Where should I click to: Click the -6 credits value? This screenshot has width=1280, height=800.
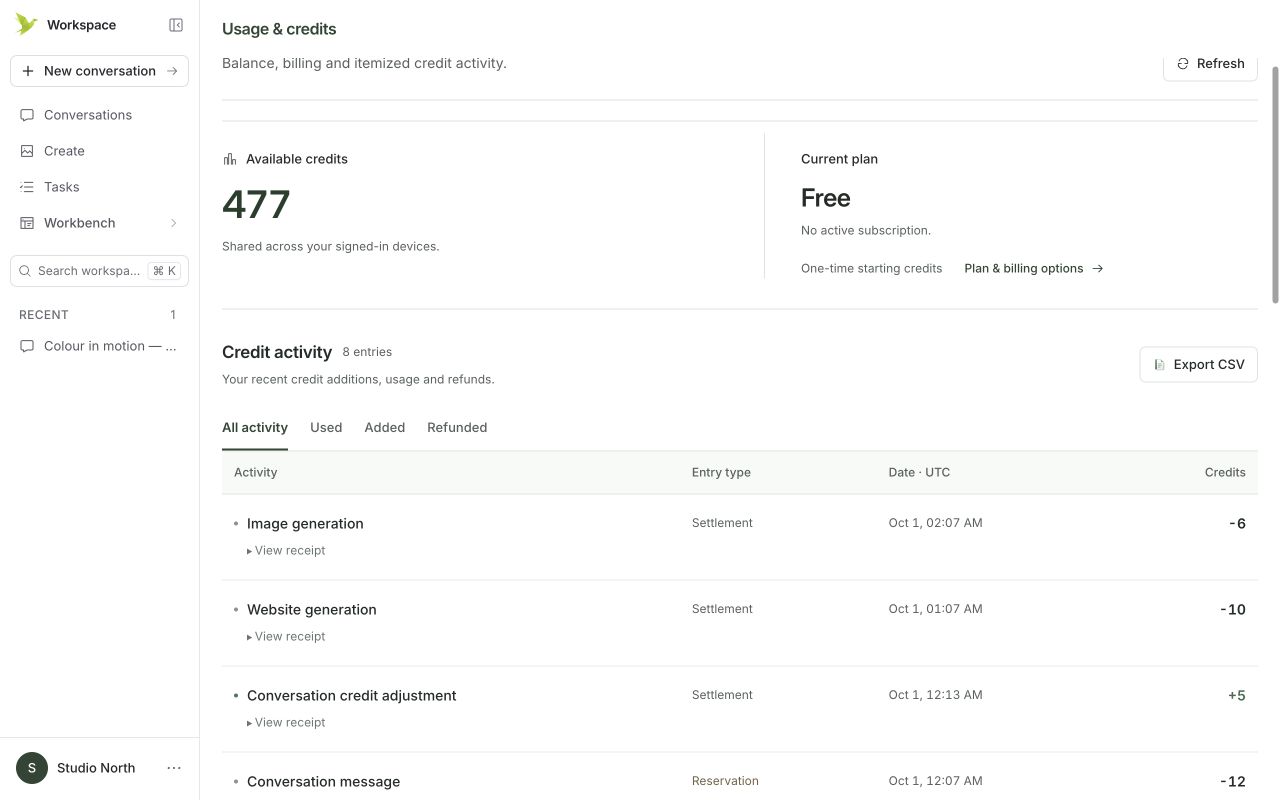(1237, 523)
